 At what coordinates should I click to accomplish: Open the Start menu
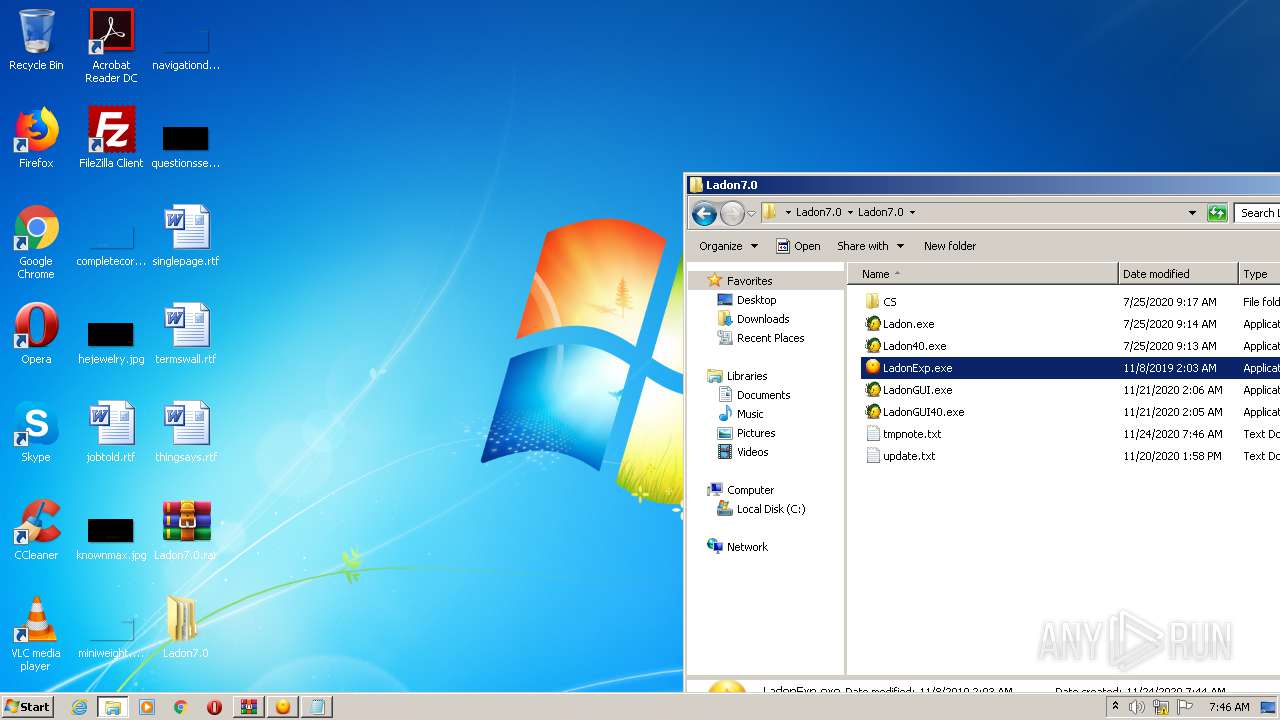pyautogui.click(x=27, y=707)
